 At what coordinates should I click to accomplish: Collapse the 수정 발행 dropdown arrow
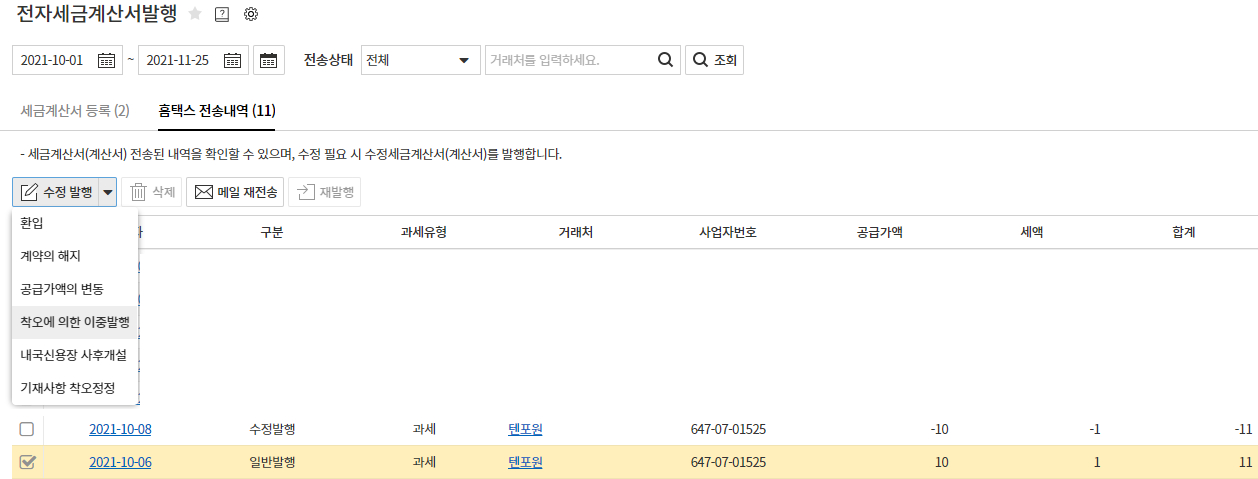(108, 192)
